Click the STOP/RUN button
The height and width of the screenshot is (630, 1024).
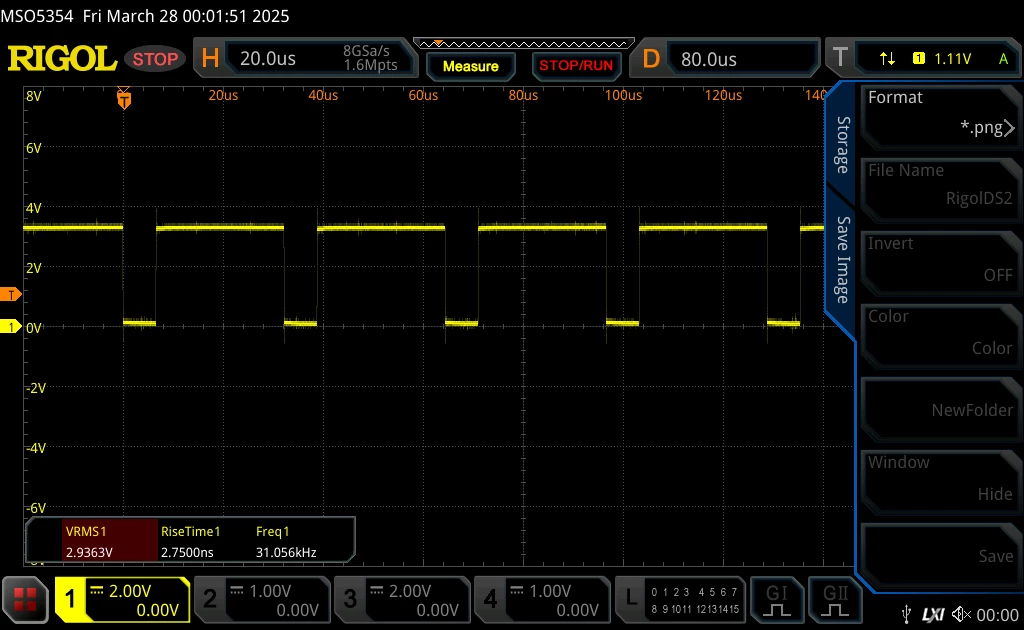(576, 66)
